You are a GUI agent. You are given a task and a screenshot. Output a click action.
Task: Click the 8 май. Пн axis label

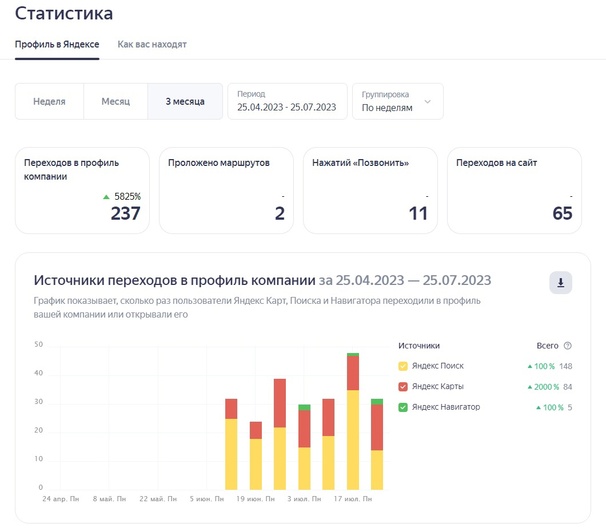(x=109, y=499)
